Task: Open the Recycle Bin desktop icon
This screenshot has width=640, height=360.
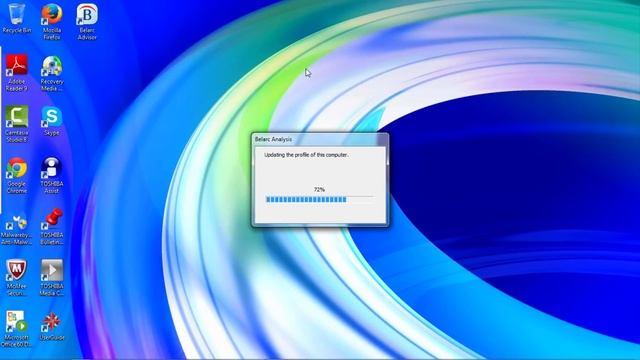Action: [x=17, y=18]
